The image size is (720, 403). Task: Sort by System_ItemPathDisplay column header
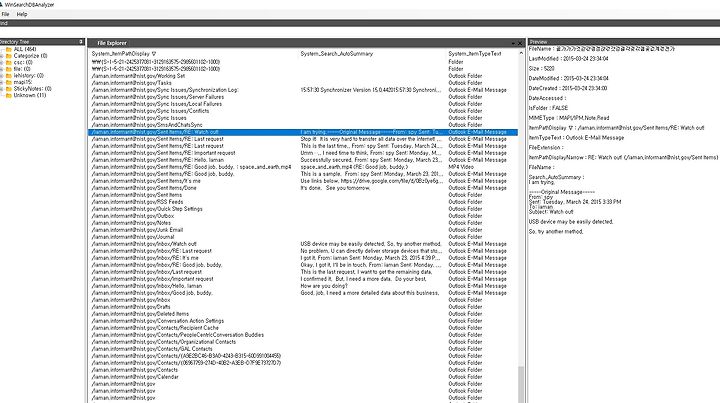124,54
